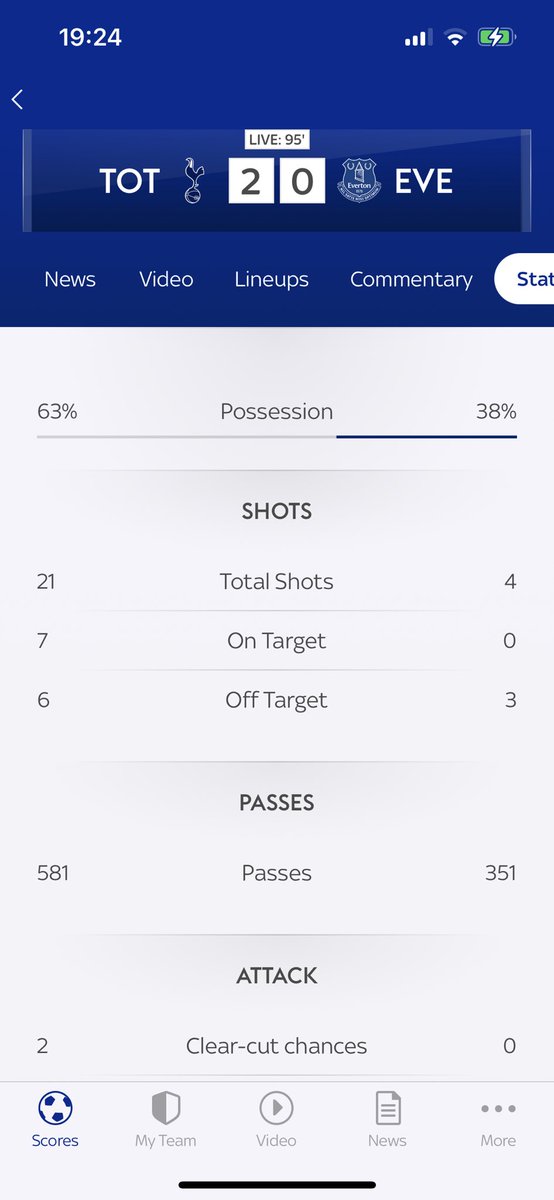Switch to the News tab at top
Screen dimensions: 554x1200
70,279
